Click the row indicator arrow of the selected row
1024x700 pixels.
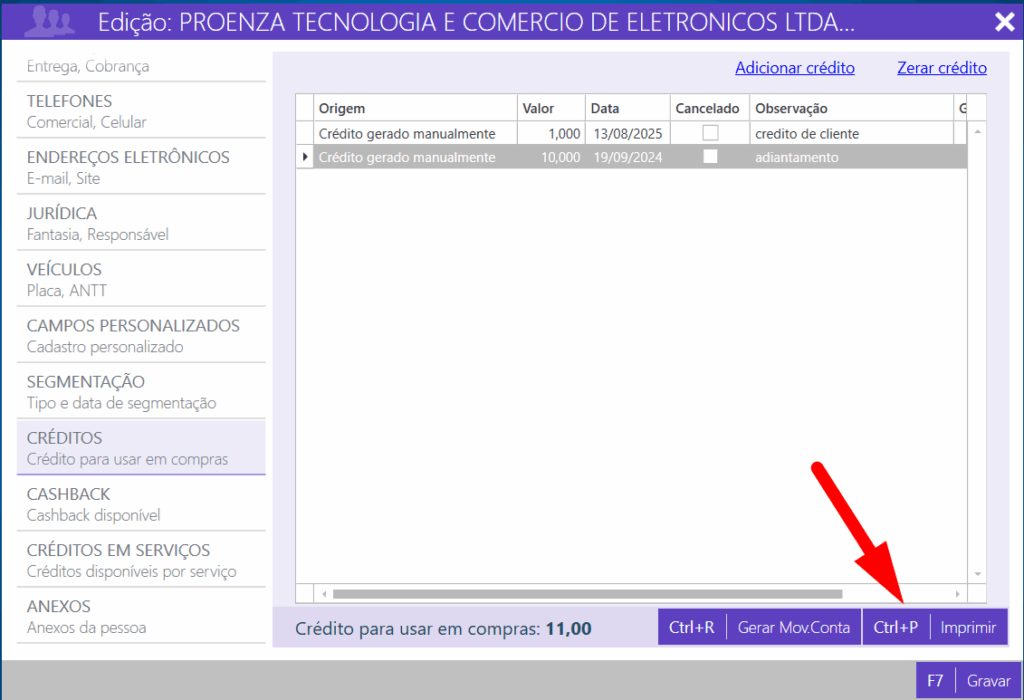(x=304, y=157)
